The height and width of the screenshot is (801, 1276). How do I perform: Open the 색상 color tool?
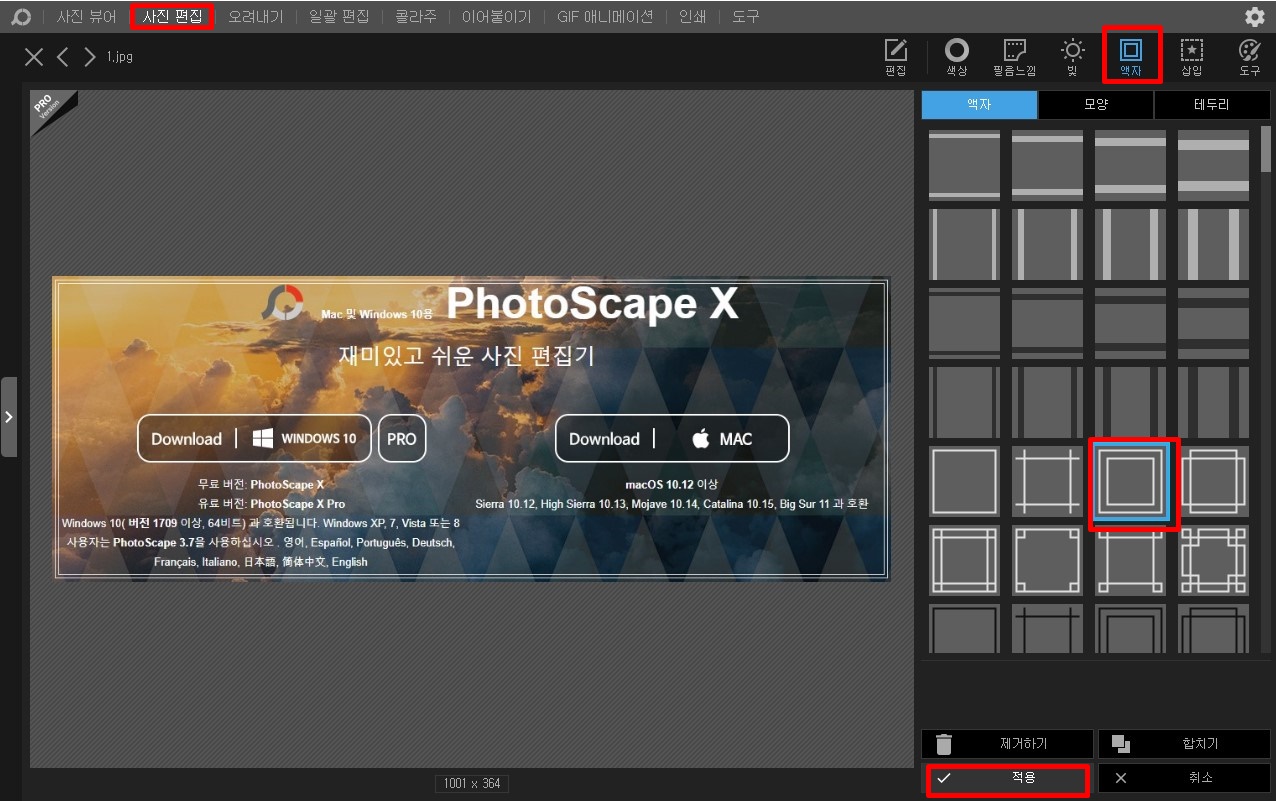957,58
